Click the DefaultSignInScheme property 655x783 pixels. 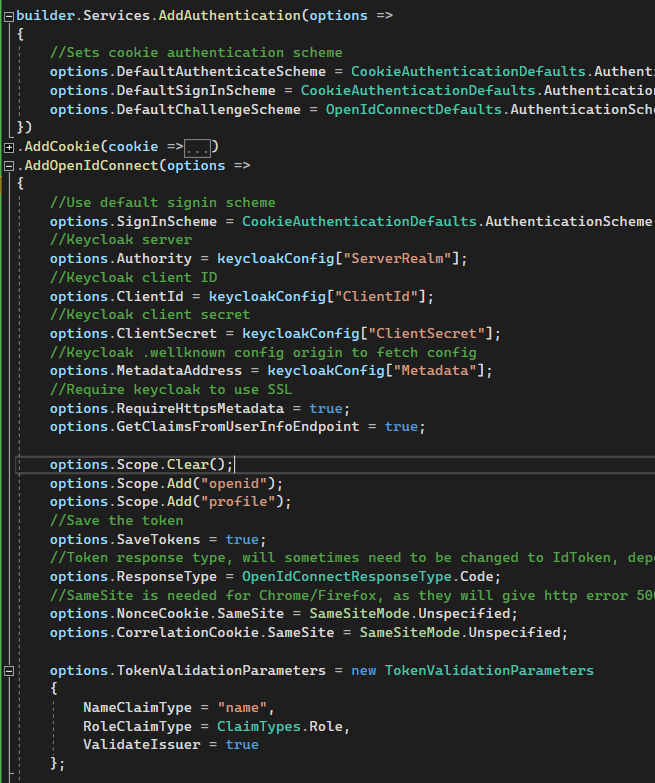[x=196, y=90]
